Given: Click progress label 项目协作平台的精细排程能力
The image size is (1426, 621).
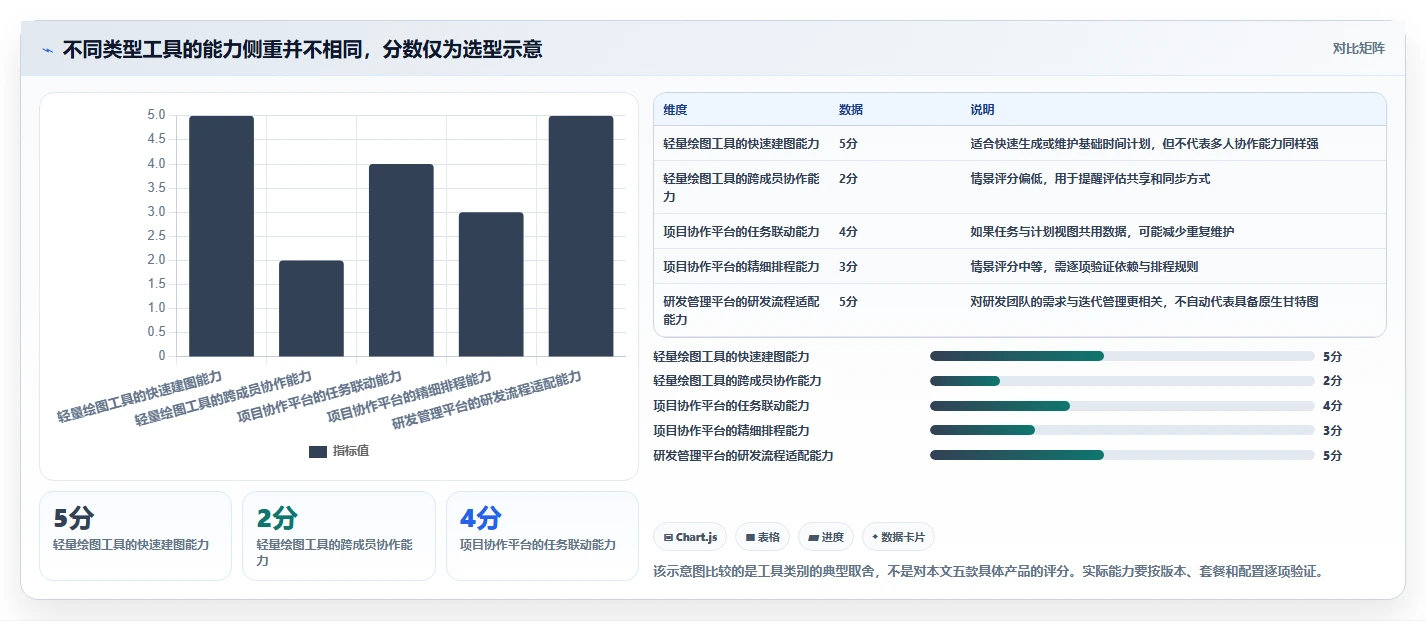Looking at the screenshot, I should [x=731, y=431].
